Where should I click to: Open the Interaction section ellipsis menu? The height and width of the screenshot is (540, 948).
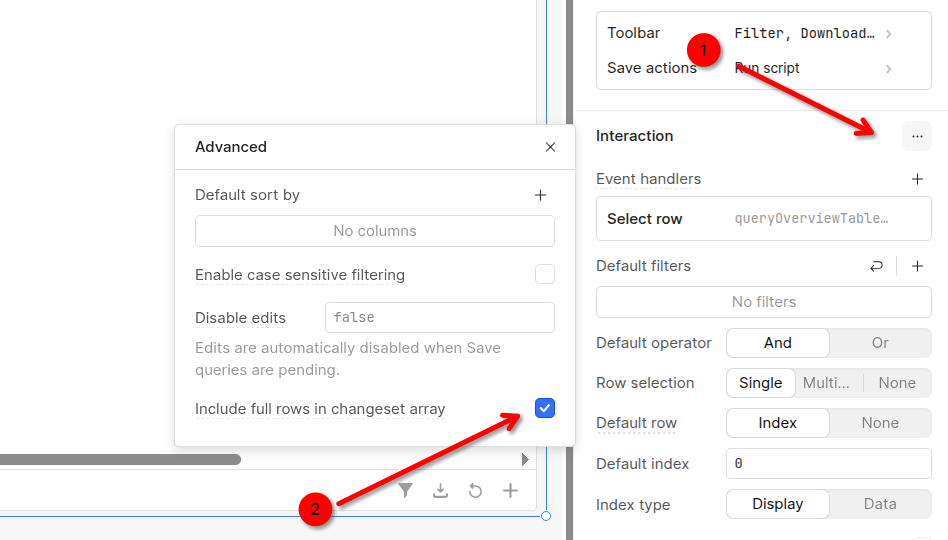tap(917, 136)
